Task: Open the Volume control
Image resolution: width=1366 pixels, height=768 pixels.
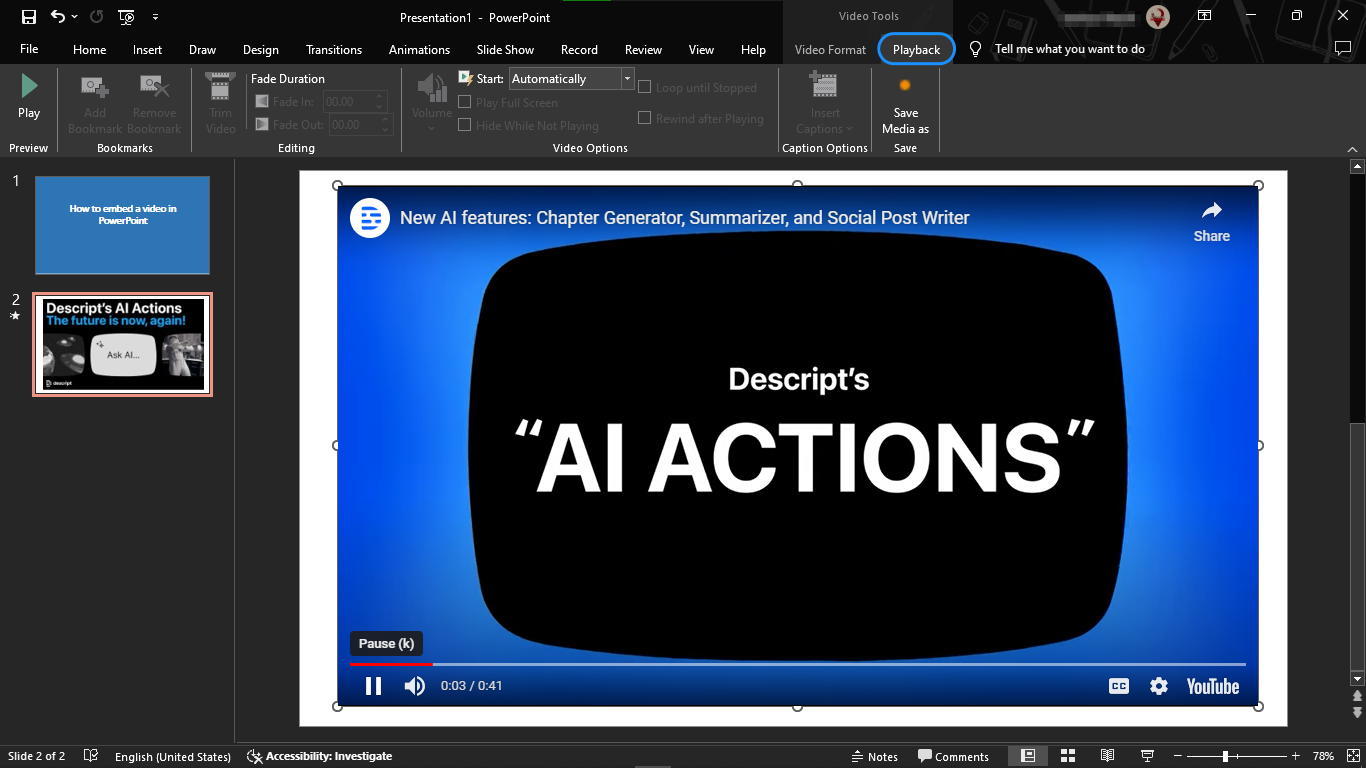Action: [x=431, y=103]
